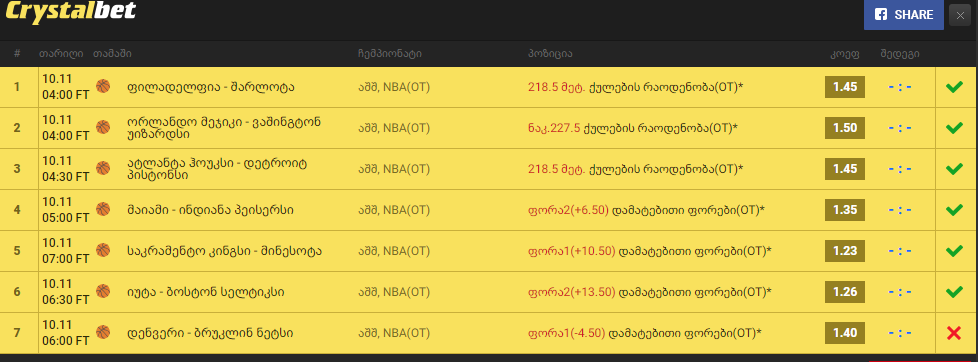Click the basketball icon in row 5

pos(103,250)
